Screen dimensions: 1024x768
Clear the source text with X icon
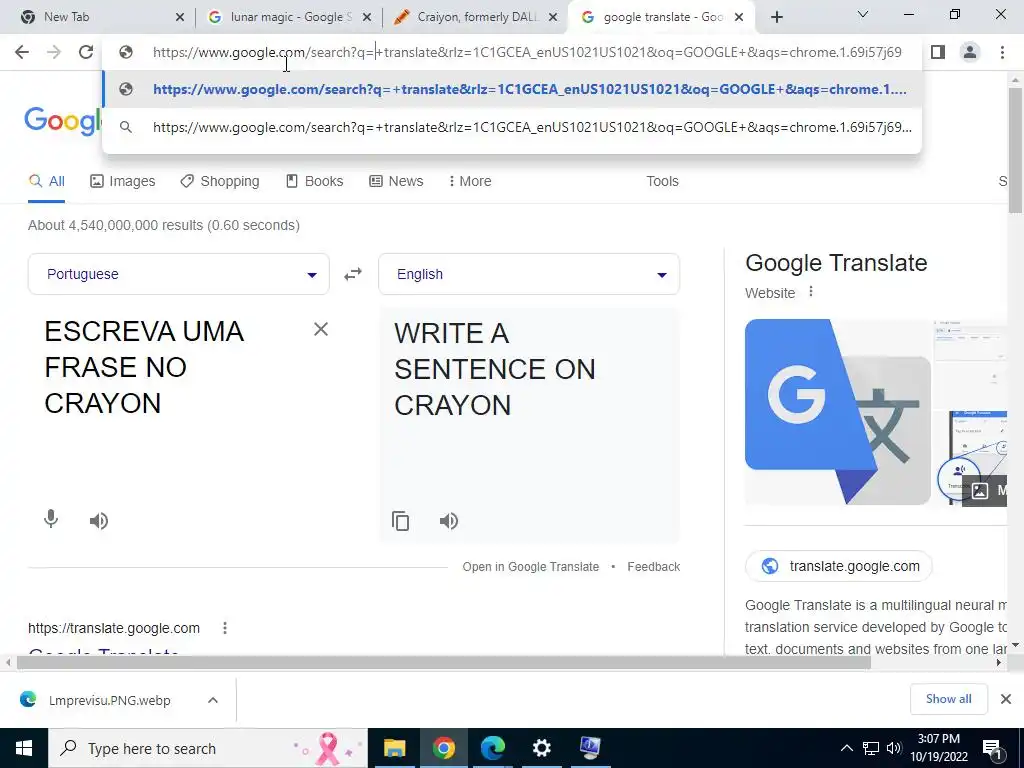coord(321,329)
